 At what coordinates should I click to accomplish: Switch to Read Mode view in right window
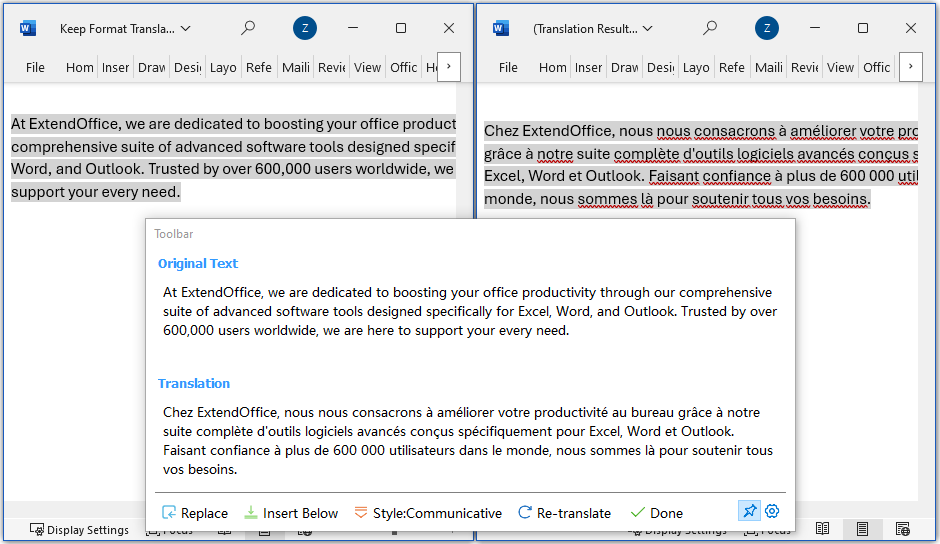822,528
